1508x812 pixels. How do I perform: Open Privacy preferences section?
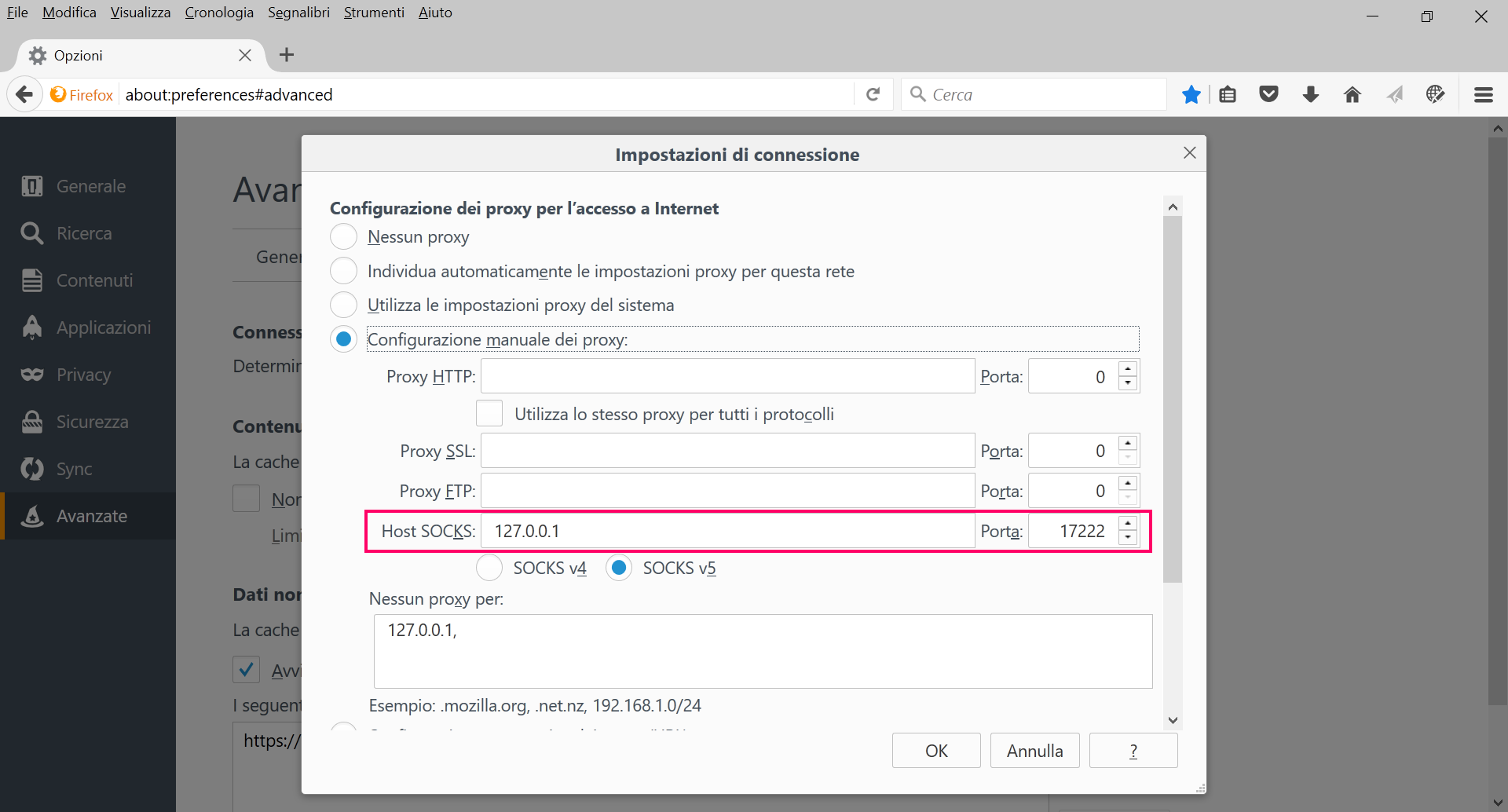[x=88, y=375]
